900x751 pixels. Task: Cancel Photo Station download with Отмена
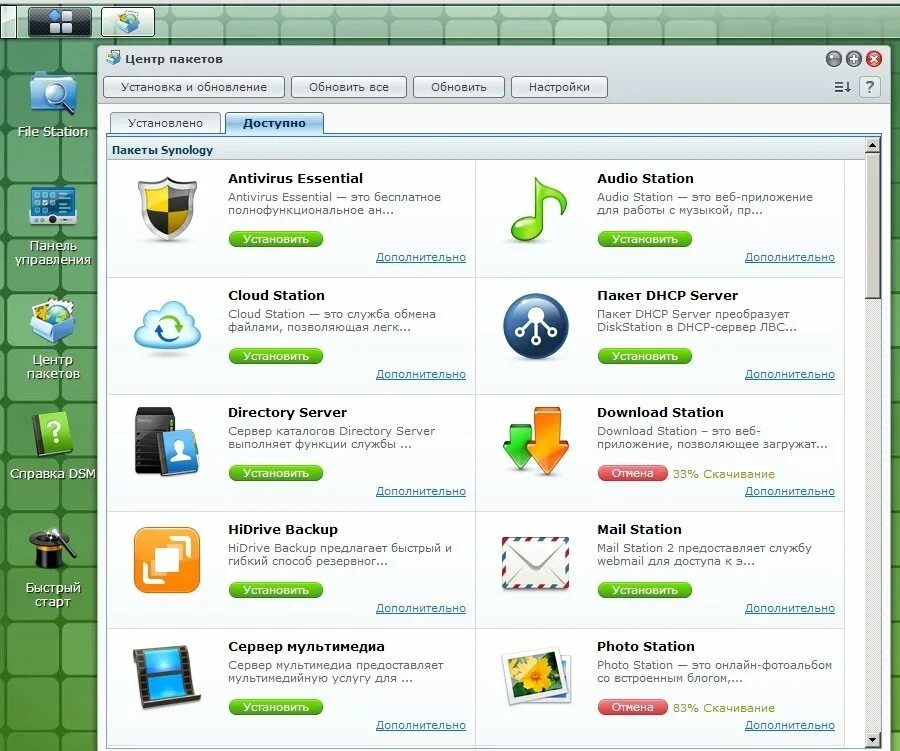click(633, 707)
